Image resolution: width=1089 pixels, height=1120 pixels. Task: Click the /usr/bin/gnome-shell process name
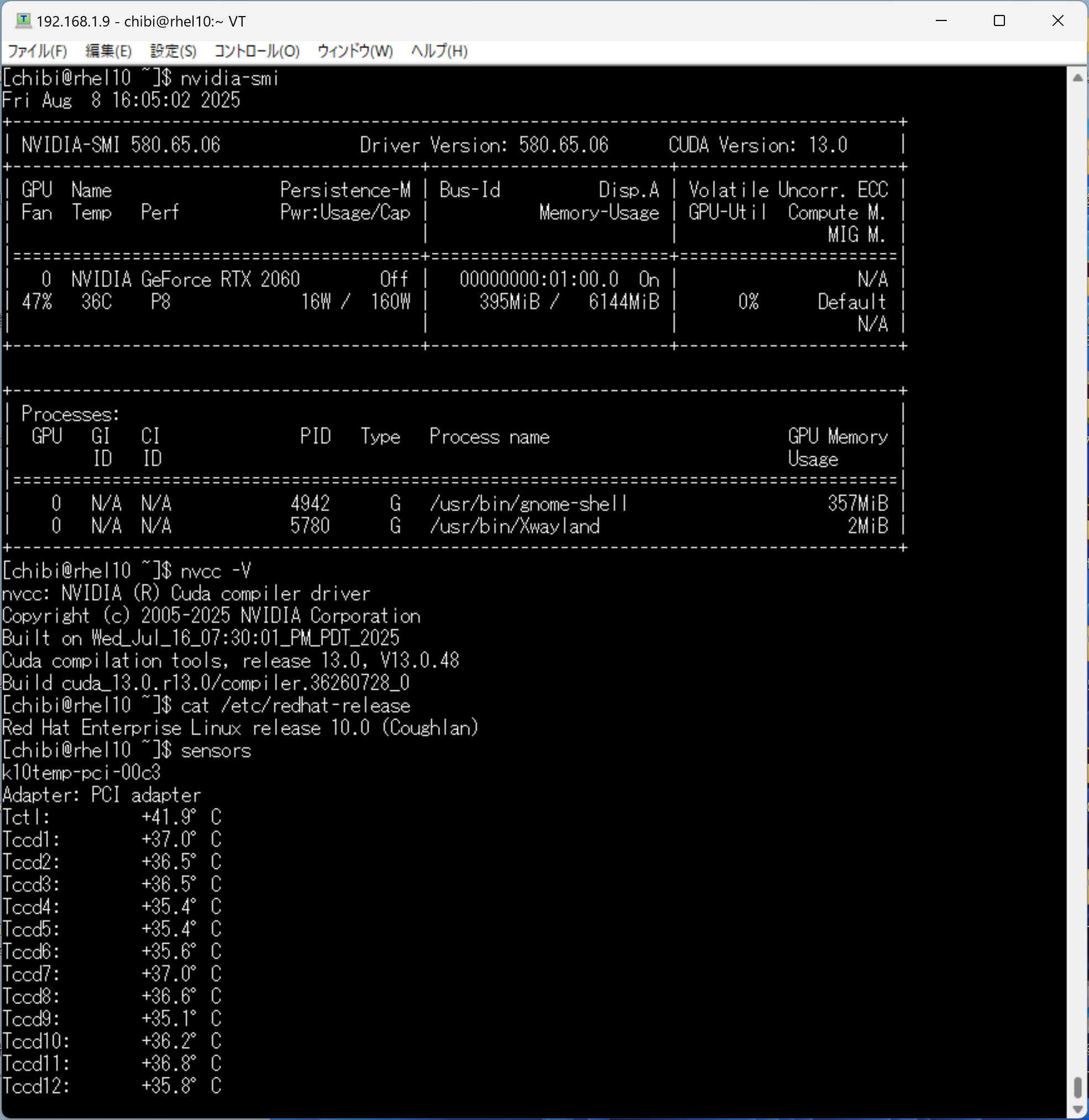point(528,504)
